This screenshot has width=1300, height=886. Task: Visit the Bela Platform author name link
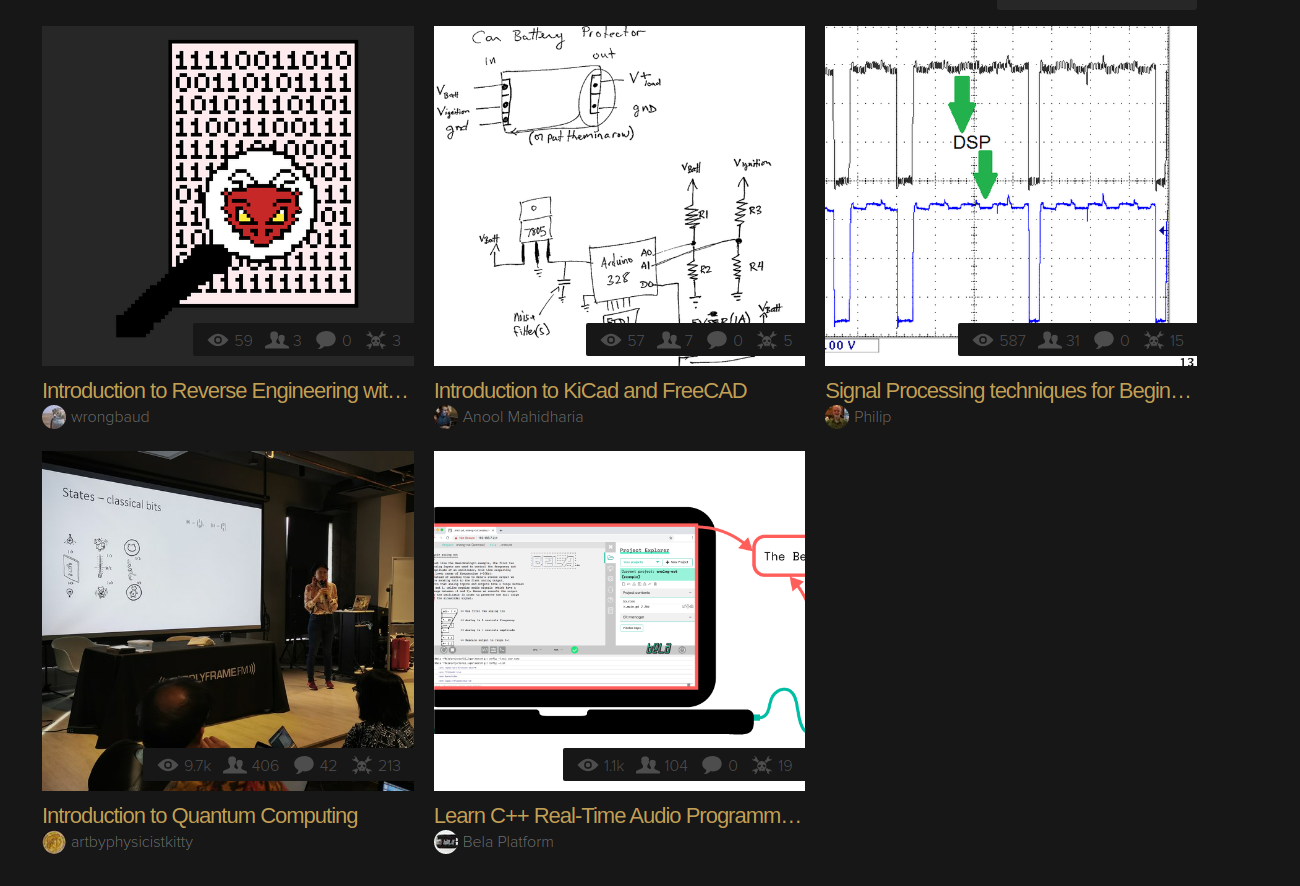pyautogui.click(x=508, y=842)
